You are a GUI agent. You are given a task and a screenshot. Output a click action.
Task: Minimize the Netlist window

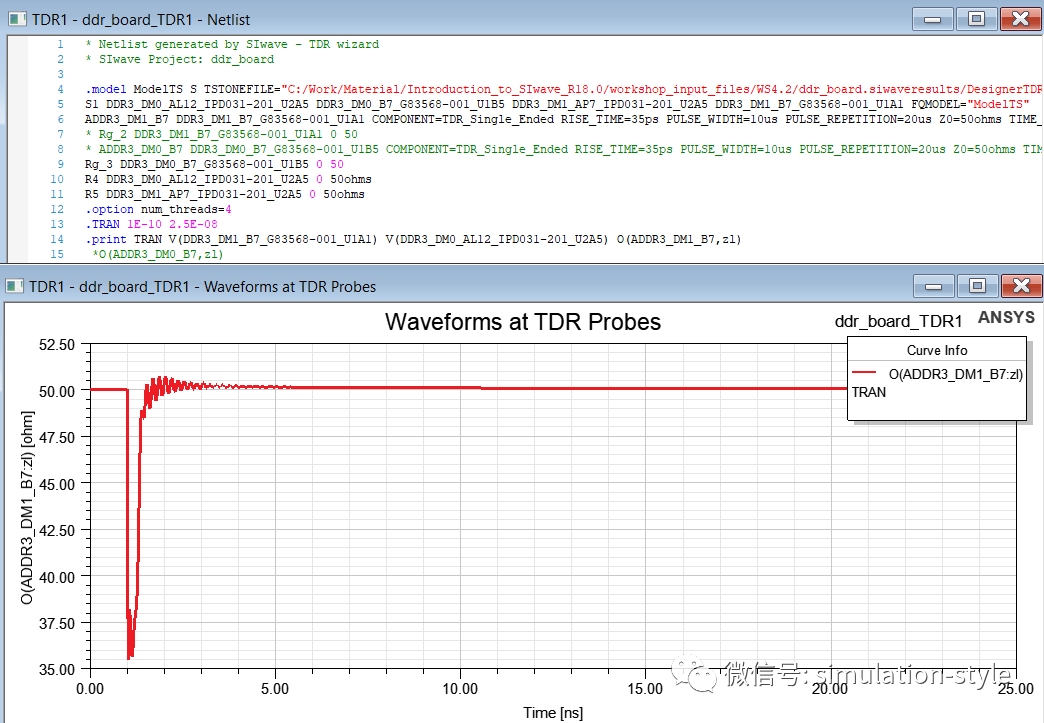933,19
